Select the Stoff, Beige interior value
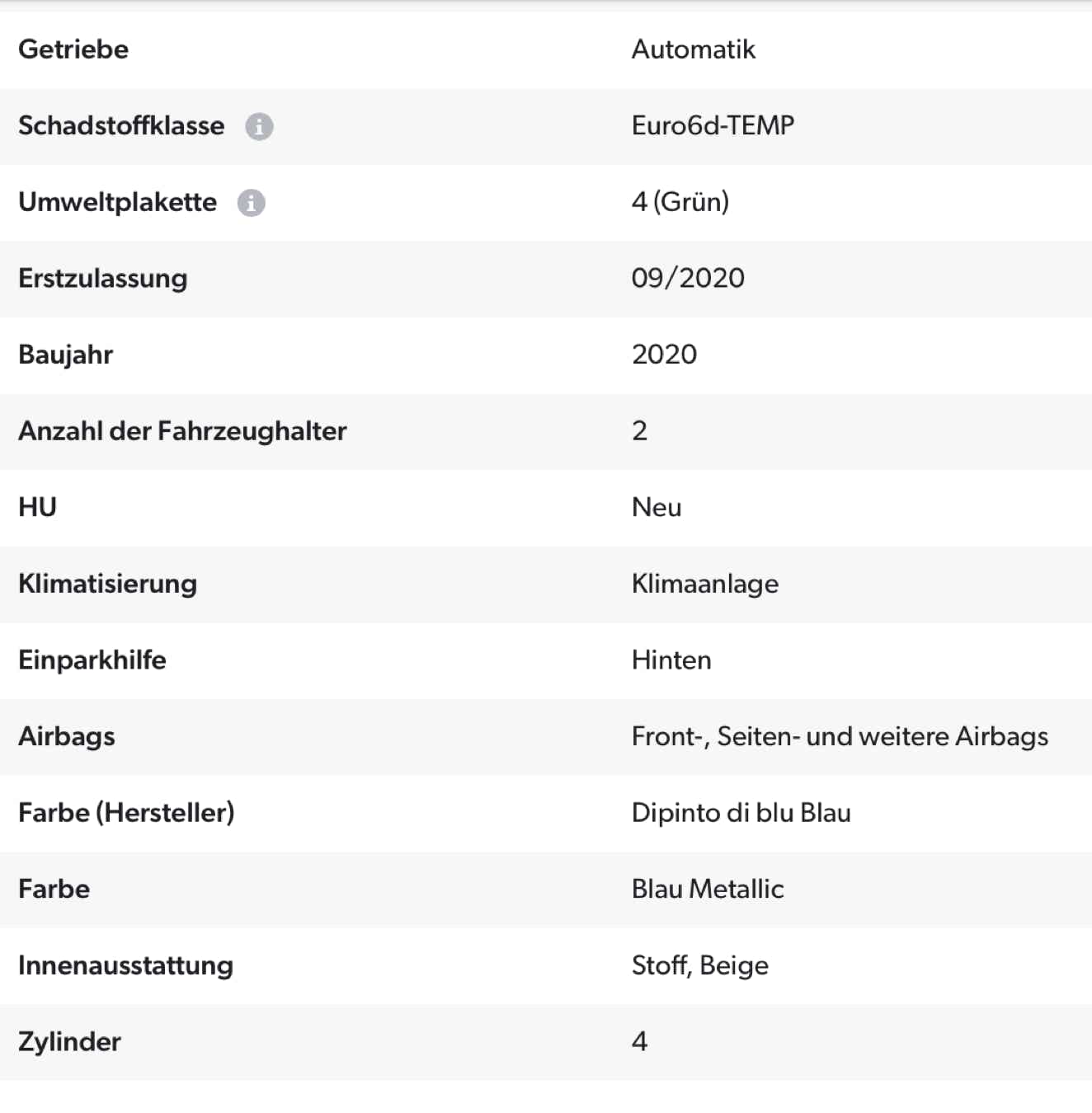 coord(699,965)
